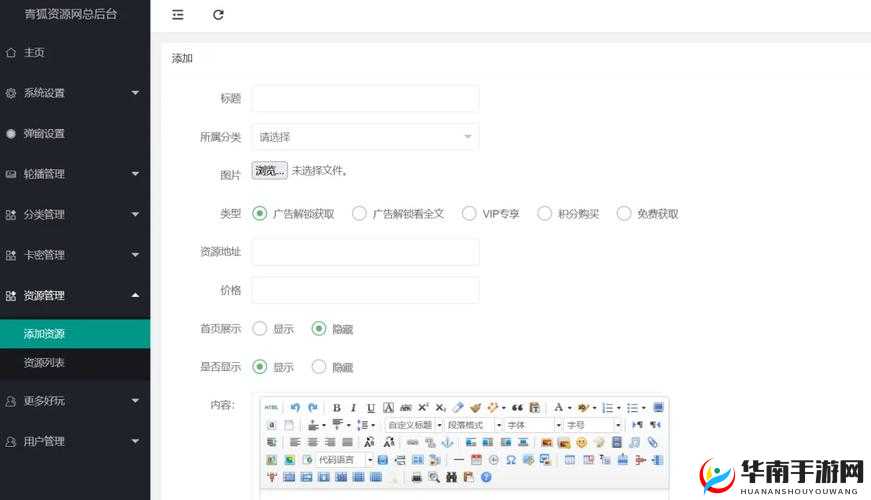Focus the 资源地址 input field
The width and height of the screenshot is (871, 500).
point(366,252)
